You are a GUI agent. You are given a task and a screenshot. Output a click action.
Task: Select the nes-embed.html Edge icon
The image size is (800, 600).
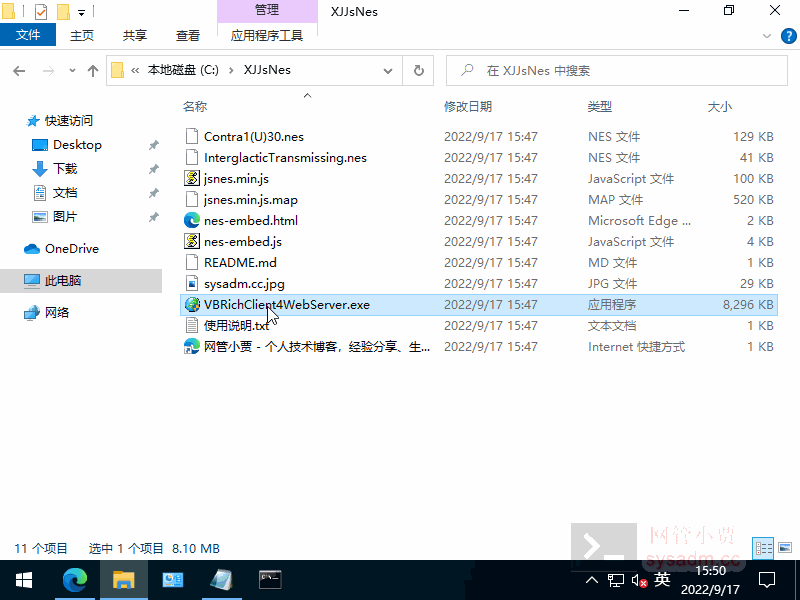(192, 220)
